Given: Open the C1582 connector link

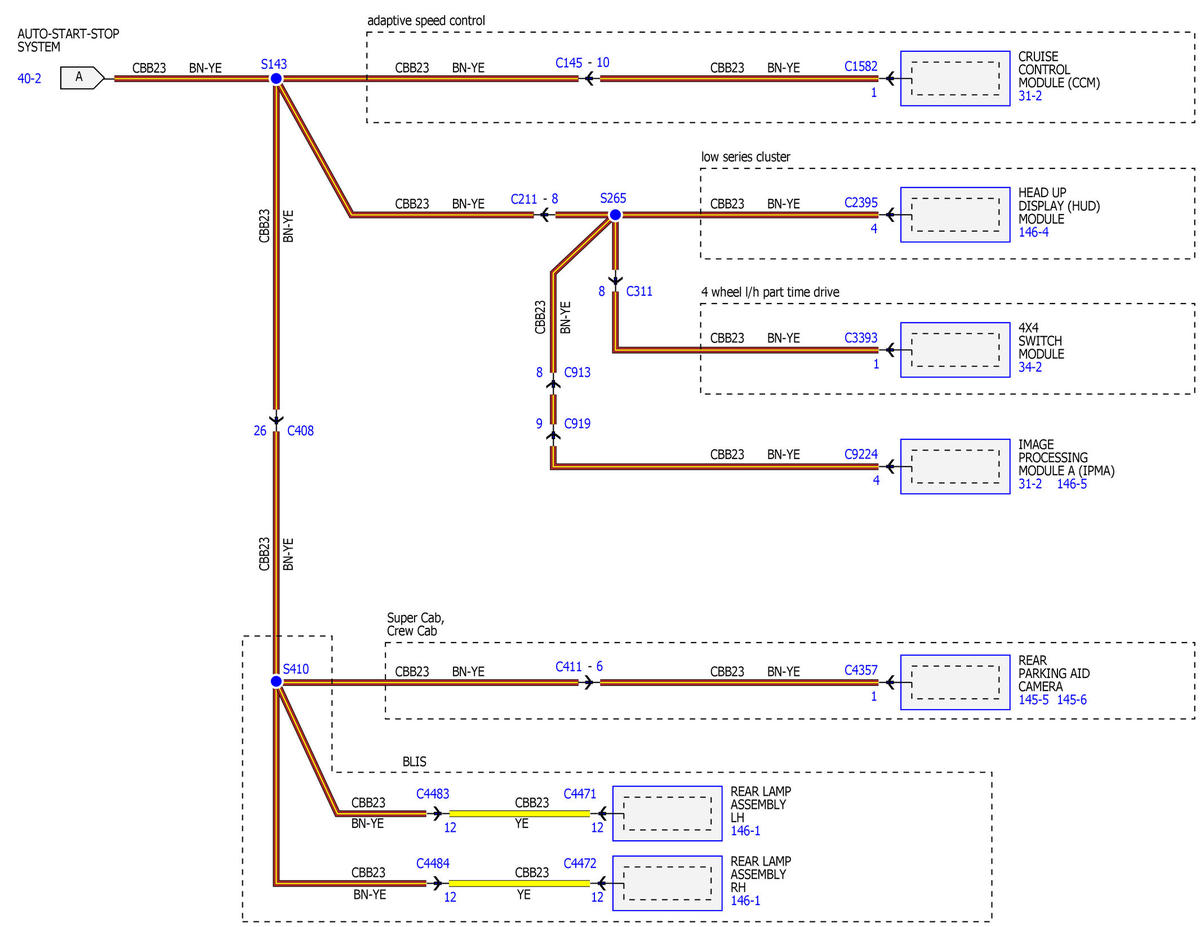Looking at the screenshot, I should coord(861,66).
